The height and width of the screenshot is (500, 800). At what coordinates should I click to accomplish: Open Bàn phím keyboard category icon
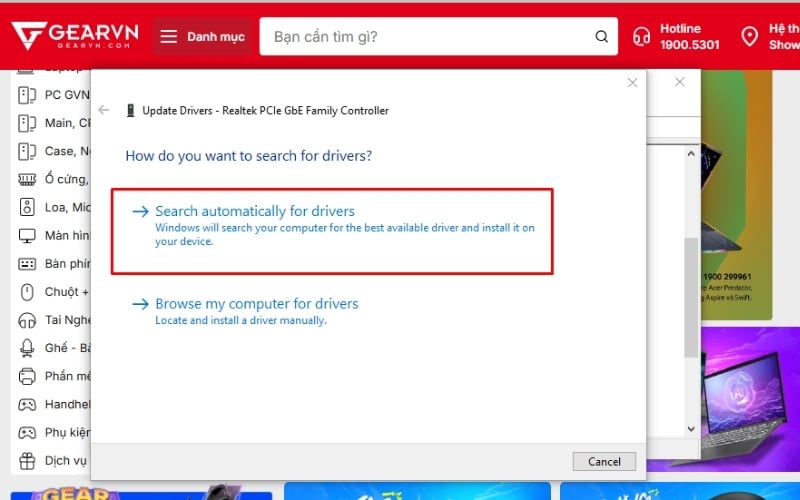point(27,264)
